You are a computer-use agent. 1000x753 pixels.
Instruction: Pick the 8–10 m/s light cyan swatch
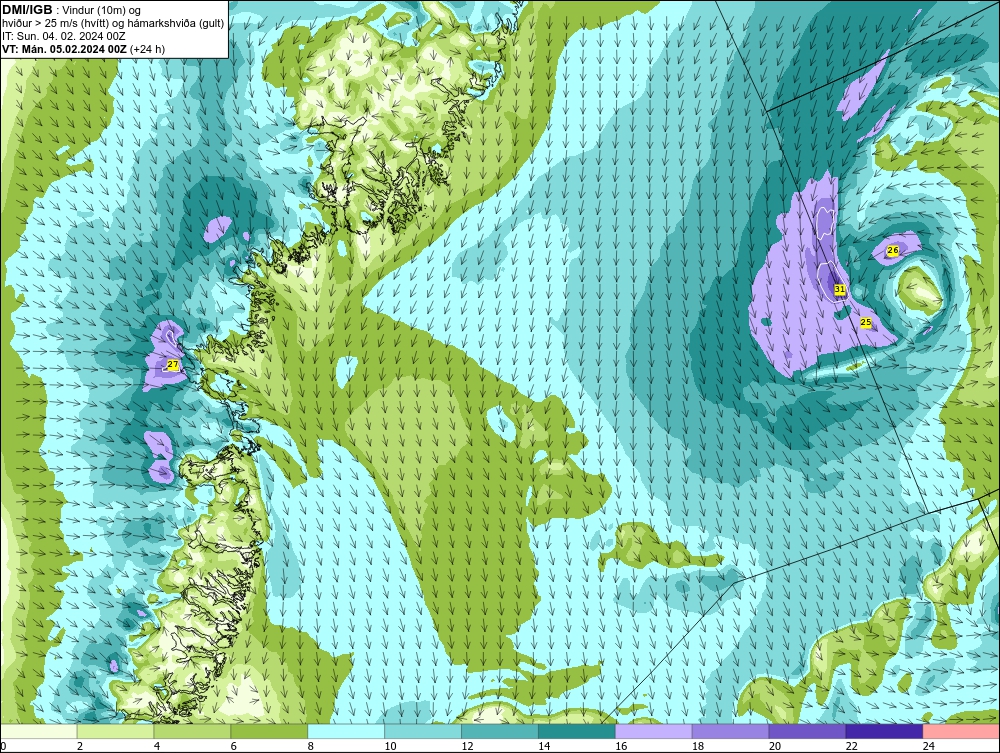coord(346,731)
